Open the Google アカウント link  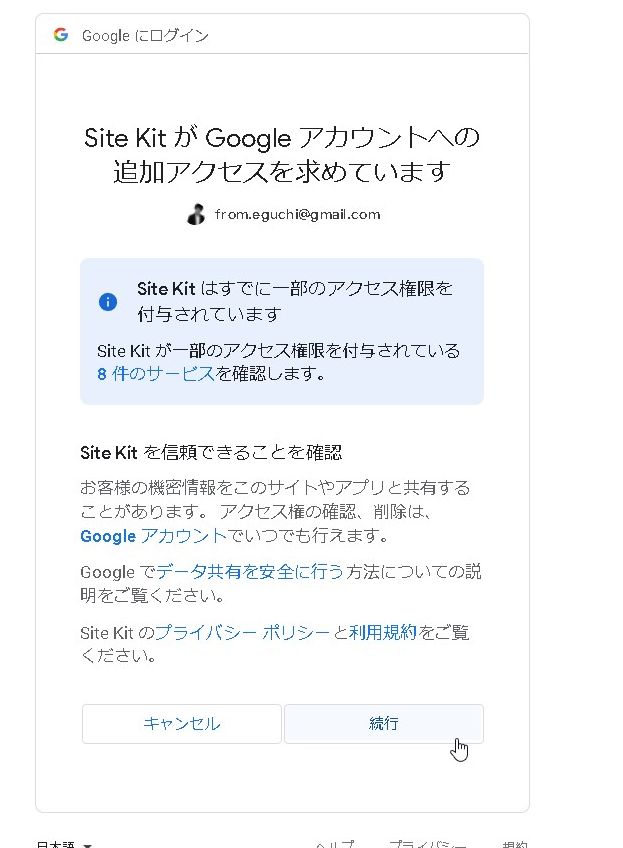click(154, 536)
